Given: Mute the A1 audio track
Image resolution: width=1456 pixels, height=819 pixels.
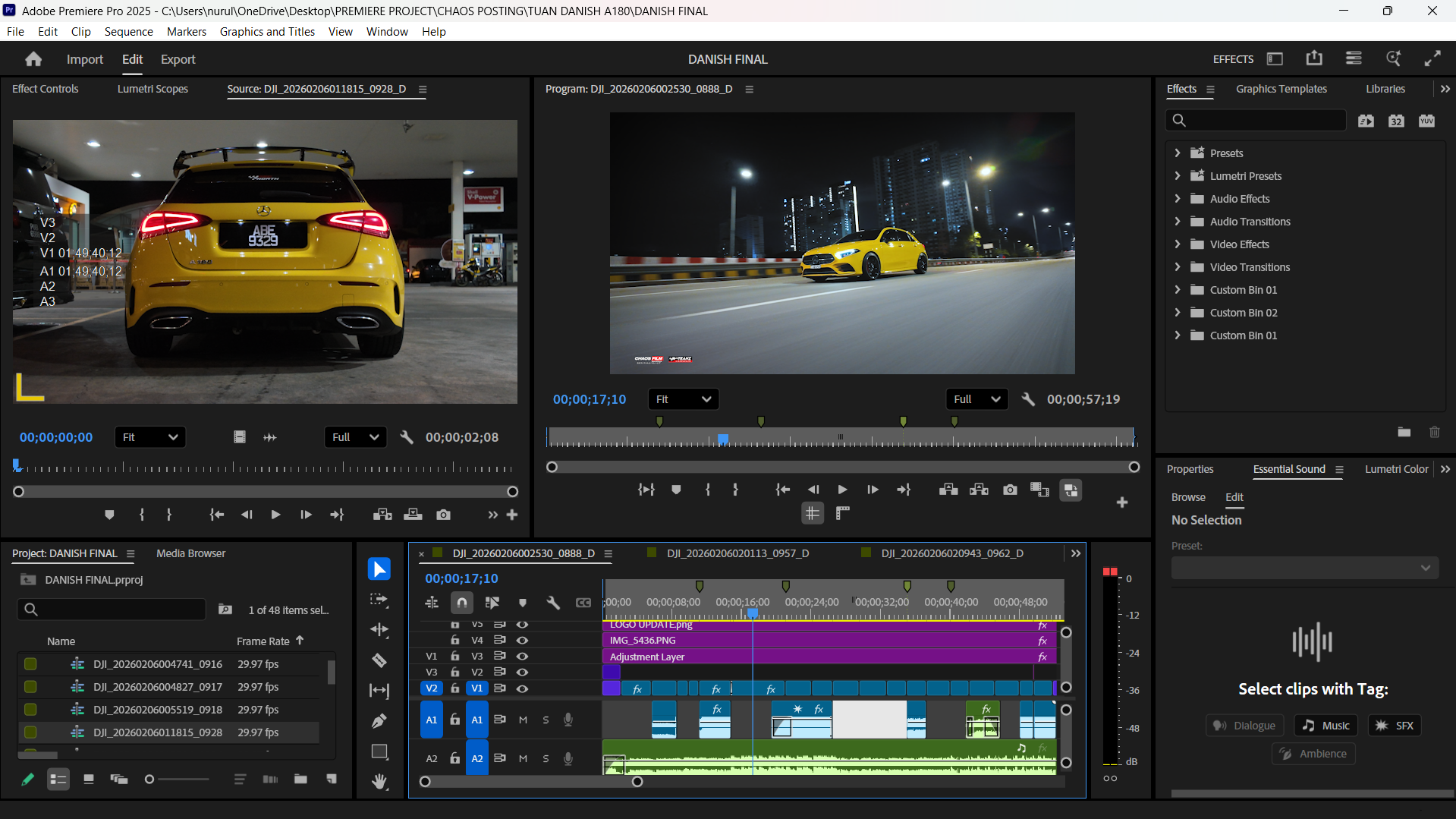Looking at the screenshot, I should pyautogui.click(x=523, y=720).
